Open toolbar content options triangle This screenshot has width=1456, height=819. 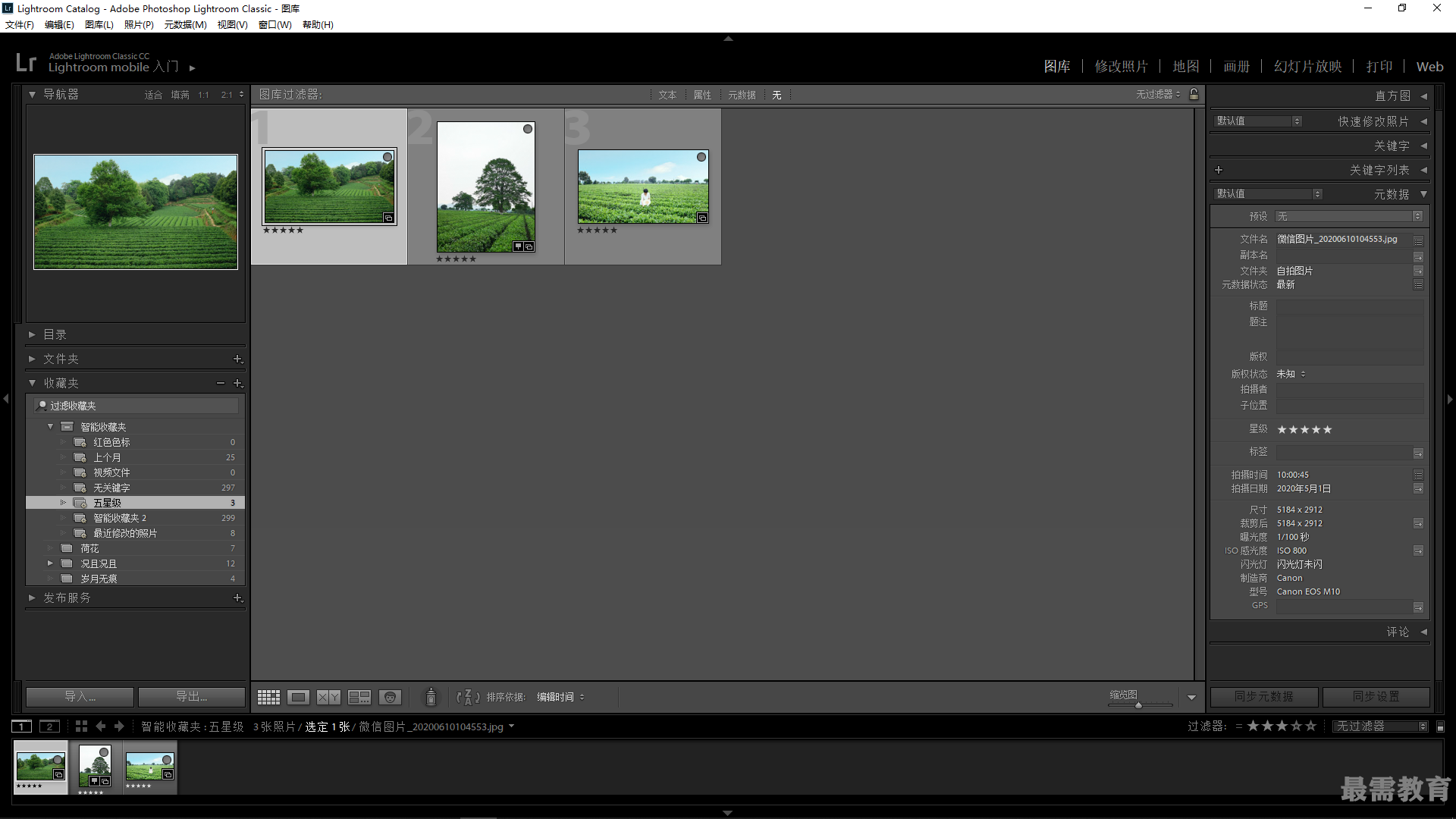pyautogui.click(x=1191, y=698)
